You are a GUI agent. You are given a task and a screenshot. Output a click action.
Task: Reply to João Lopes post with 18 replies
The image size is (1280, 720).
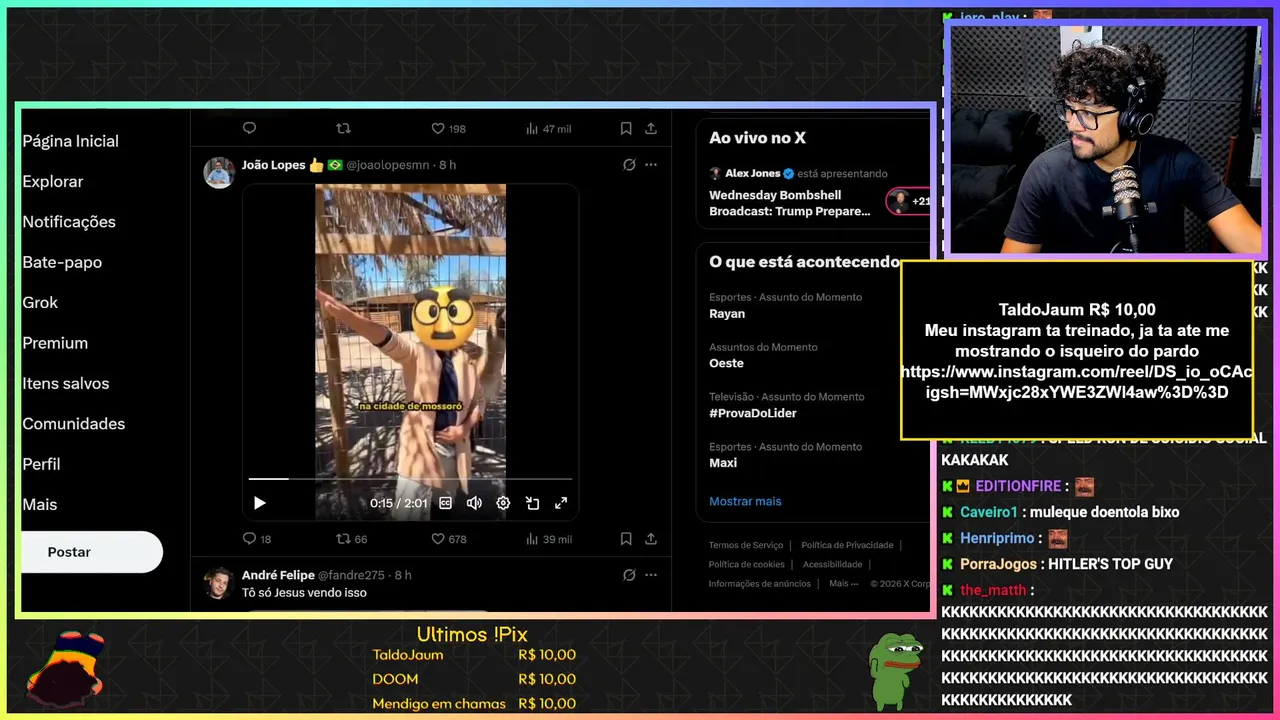(x=257, y=539)
